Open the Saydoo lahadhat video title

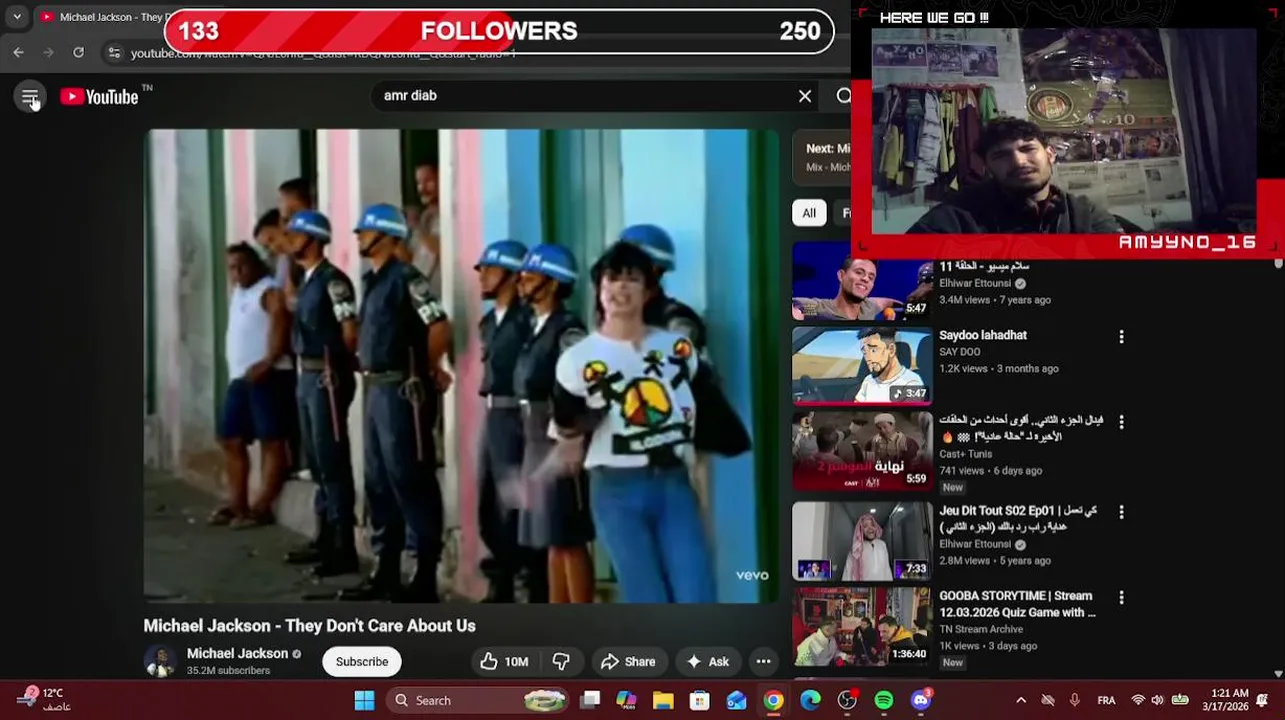tap(983, 335)
